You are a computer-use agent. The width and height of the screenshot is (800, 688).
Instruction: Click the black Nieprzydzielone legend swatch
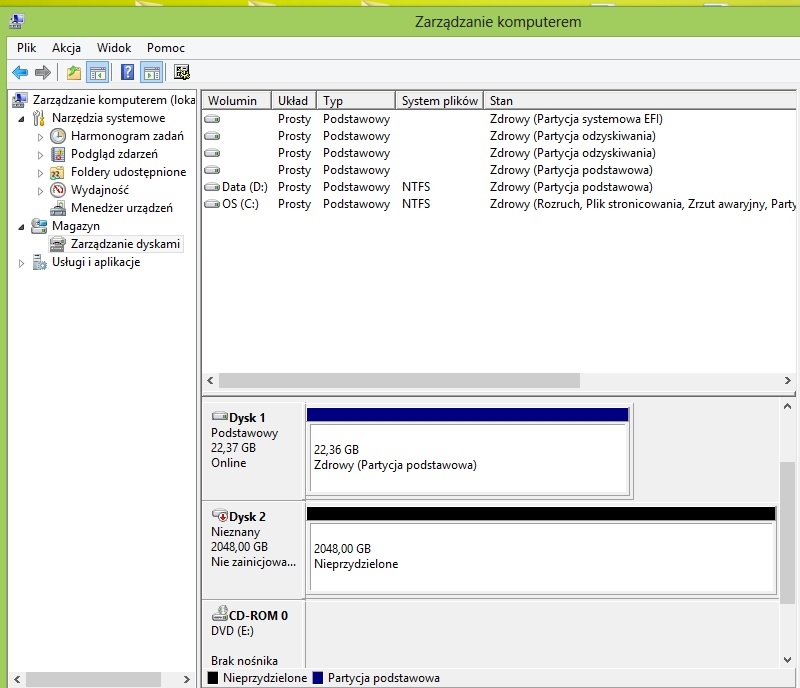pyautogui.click(x=213, y=678)
